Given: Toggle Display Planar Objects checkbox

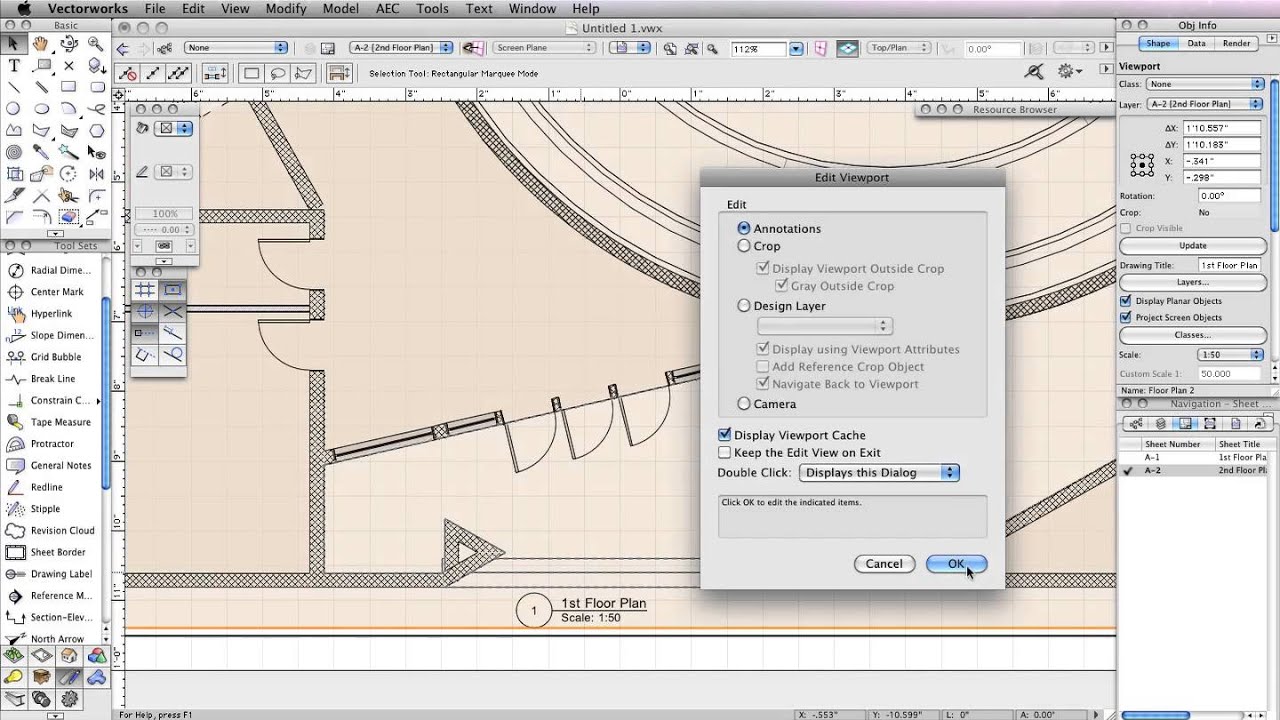Looking at the screenshot, I should [1126, 301].
